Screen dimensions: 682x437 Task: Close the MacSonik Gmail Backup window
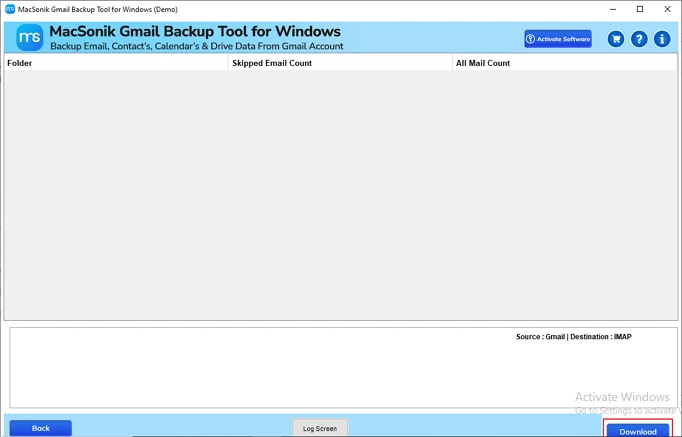point(668,9)
